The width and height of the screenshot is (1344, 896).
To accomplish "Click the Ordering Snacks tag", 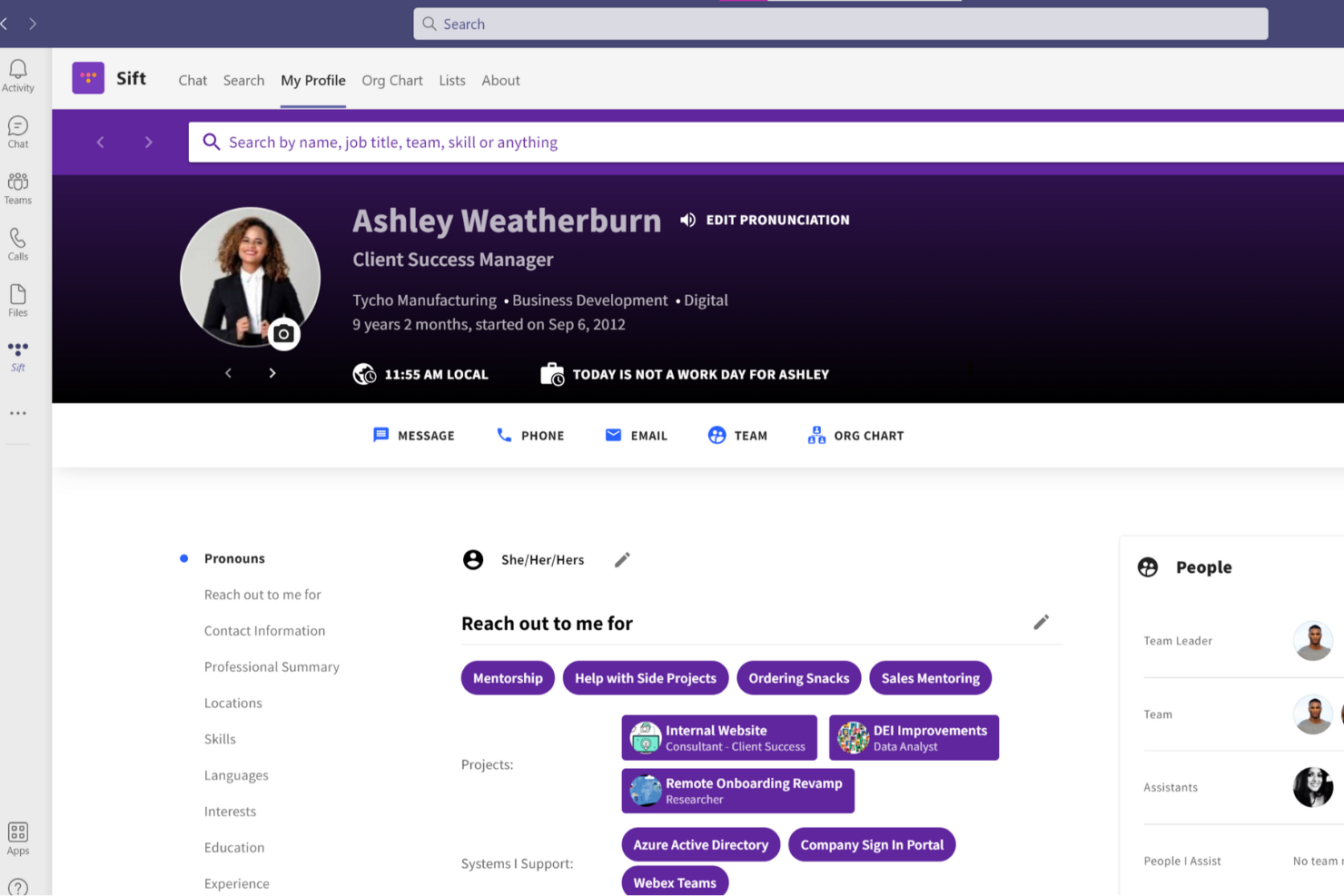I will [799, 678].
